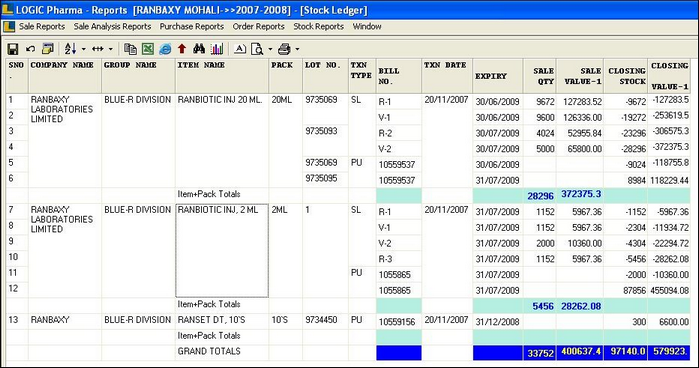Click sale value 65800.00 cell

click(580, 149)
